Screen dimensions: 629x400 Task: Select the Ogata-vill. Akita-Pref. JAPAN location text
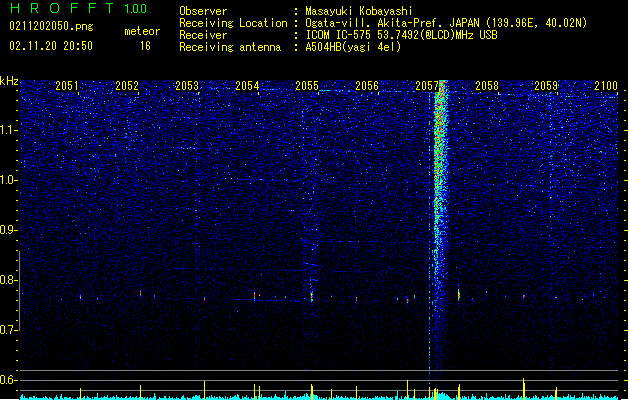click(446, 23)
